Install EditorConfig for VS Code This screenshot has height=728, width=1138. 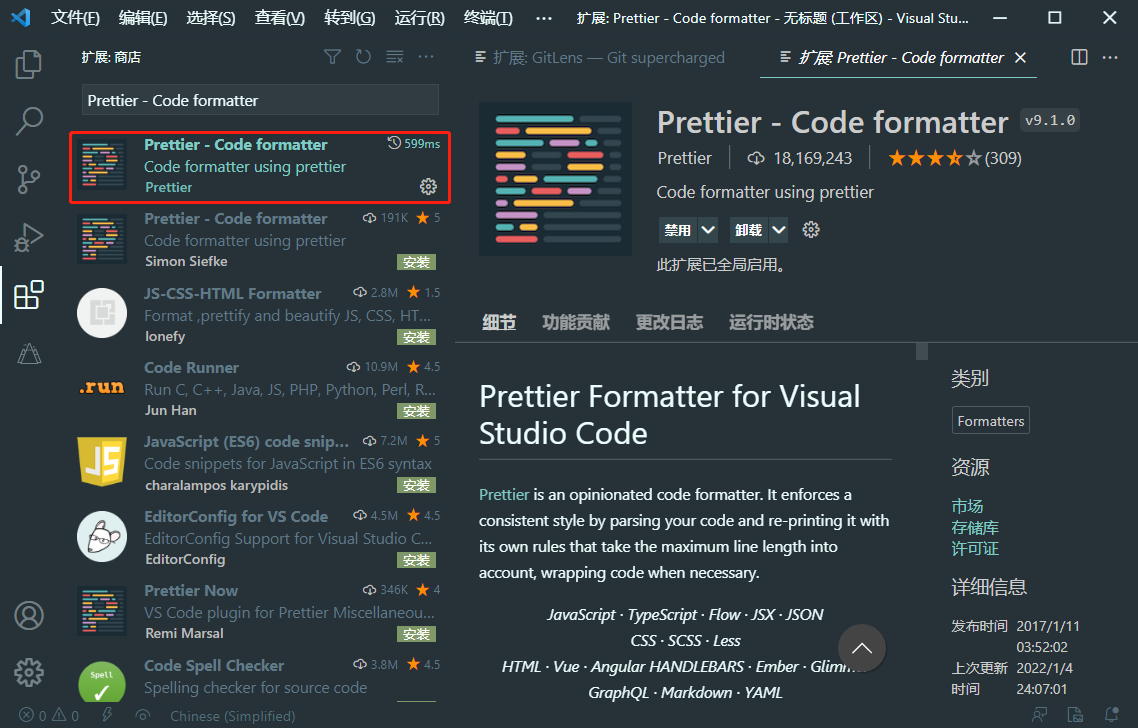click(x=417, y=560)
